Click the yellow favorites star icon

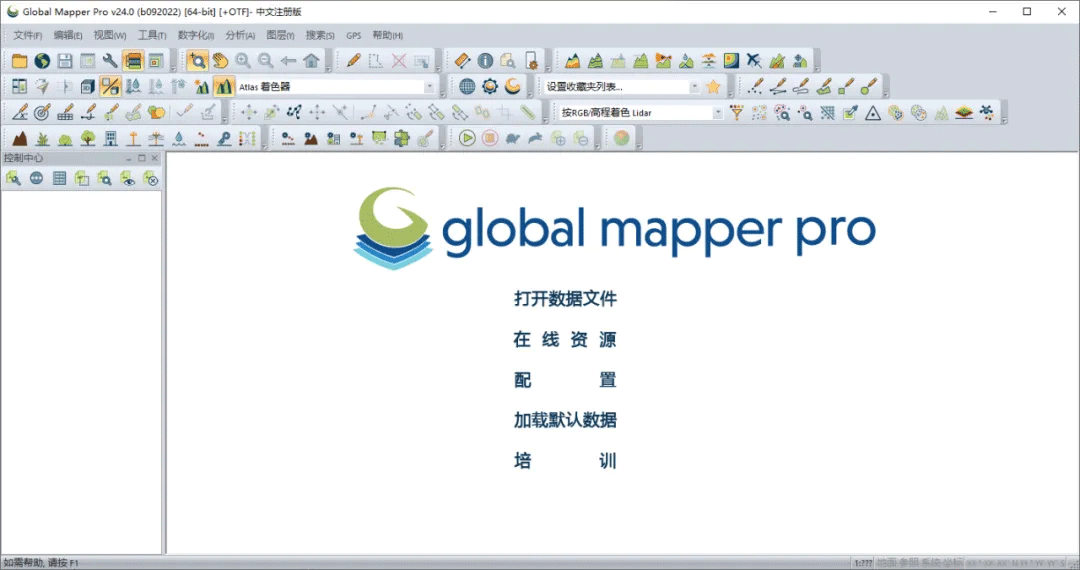[714, 87]
